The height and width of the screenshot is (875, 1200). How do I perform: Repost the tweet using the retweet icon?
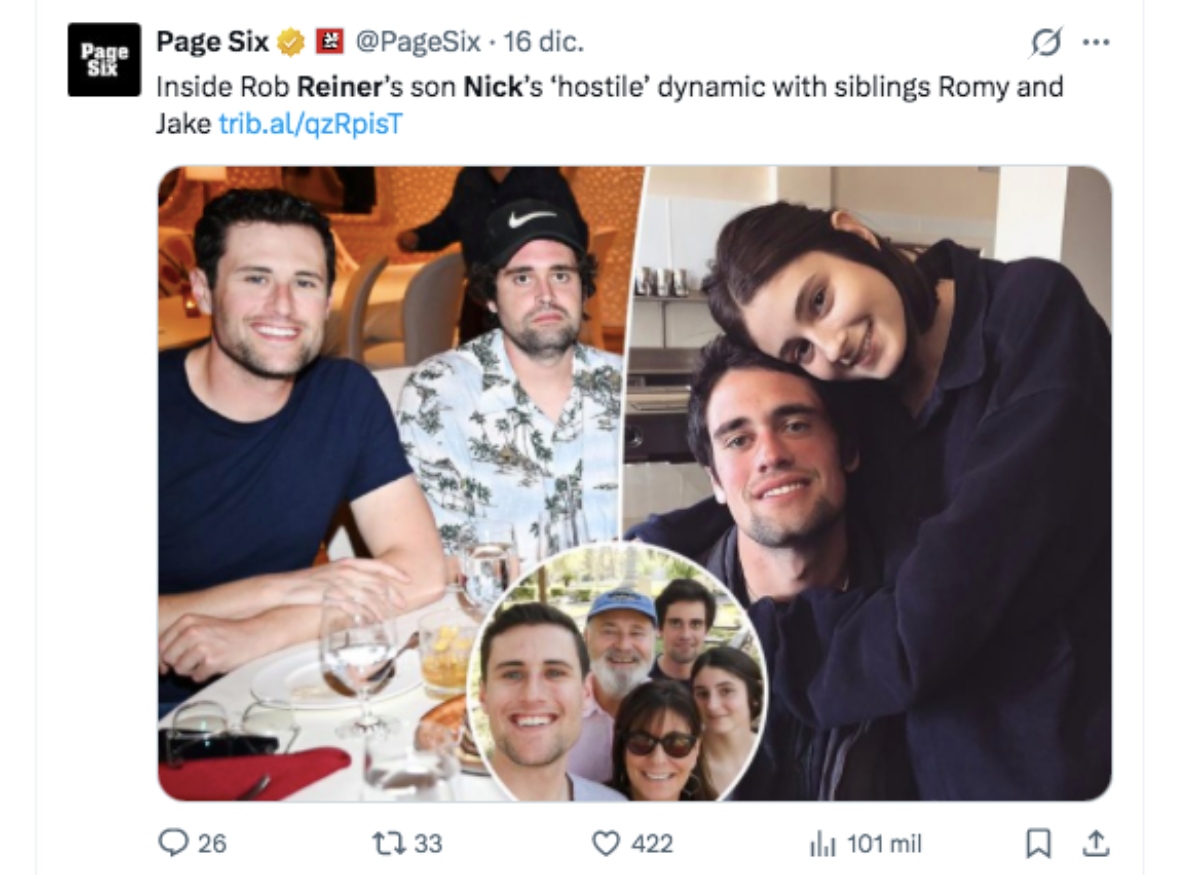[x=386, y=843]
